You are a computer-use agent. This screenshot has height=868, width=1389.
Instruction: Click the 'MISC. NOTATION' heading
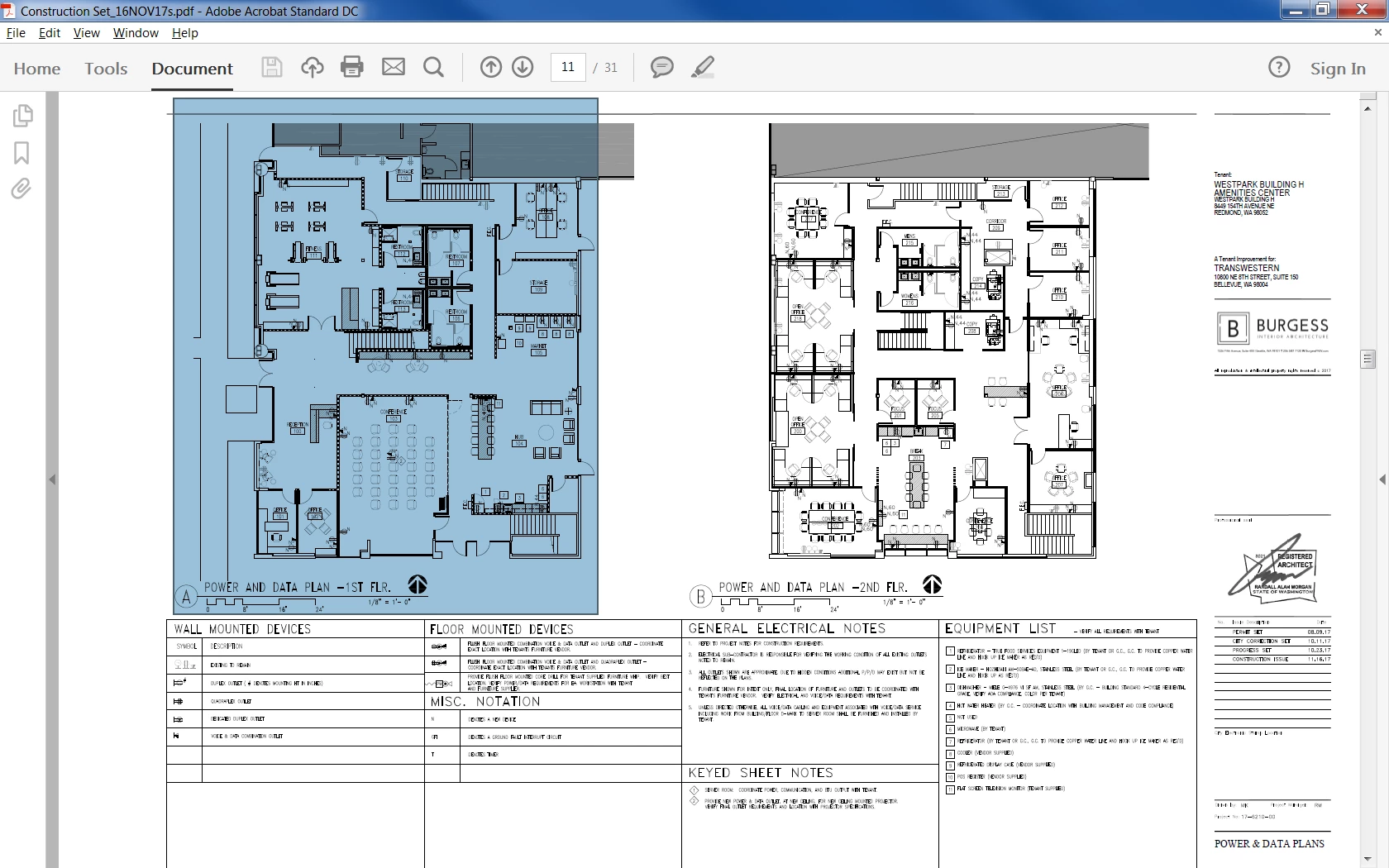tap(485, 702)
